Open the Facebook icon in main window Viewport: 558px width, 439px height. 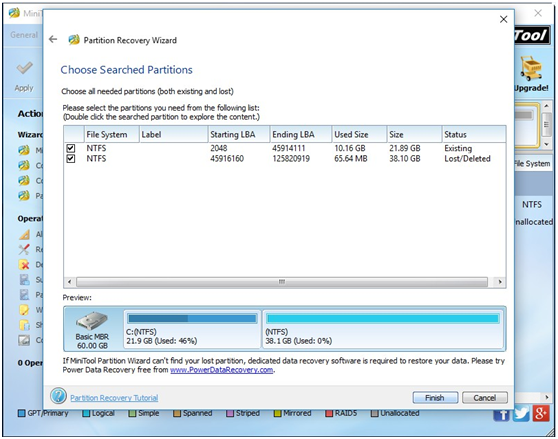(x=502, y=415)
